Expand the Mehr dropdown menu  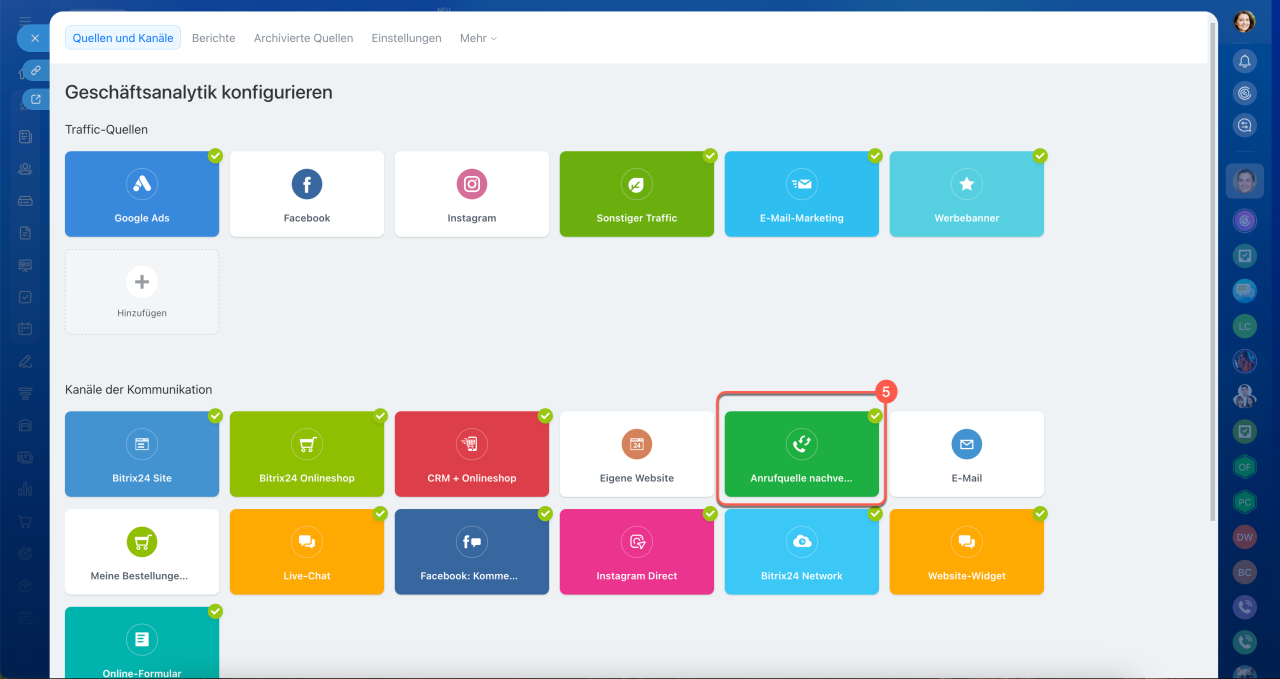tap(478, 38)
